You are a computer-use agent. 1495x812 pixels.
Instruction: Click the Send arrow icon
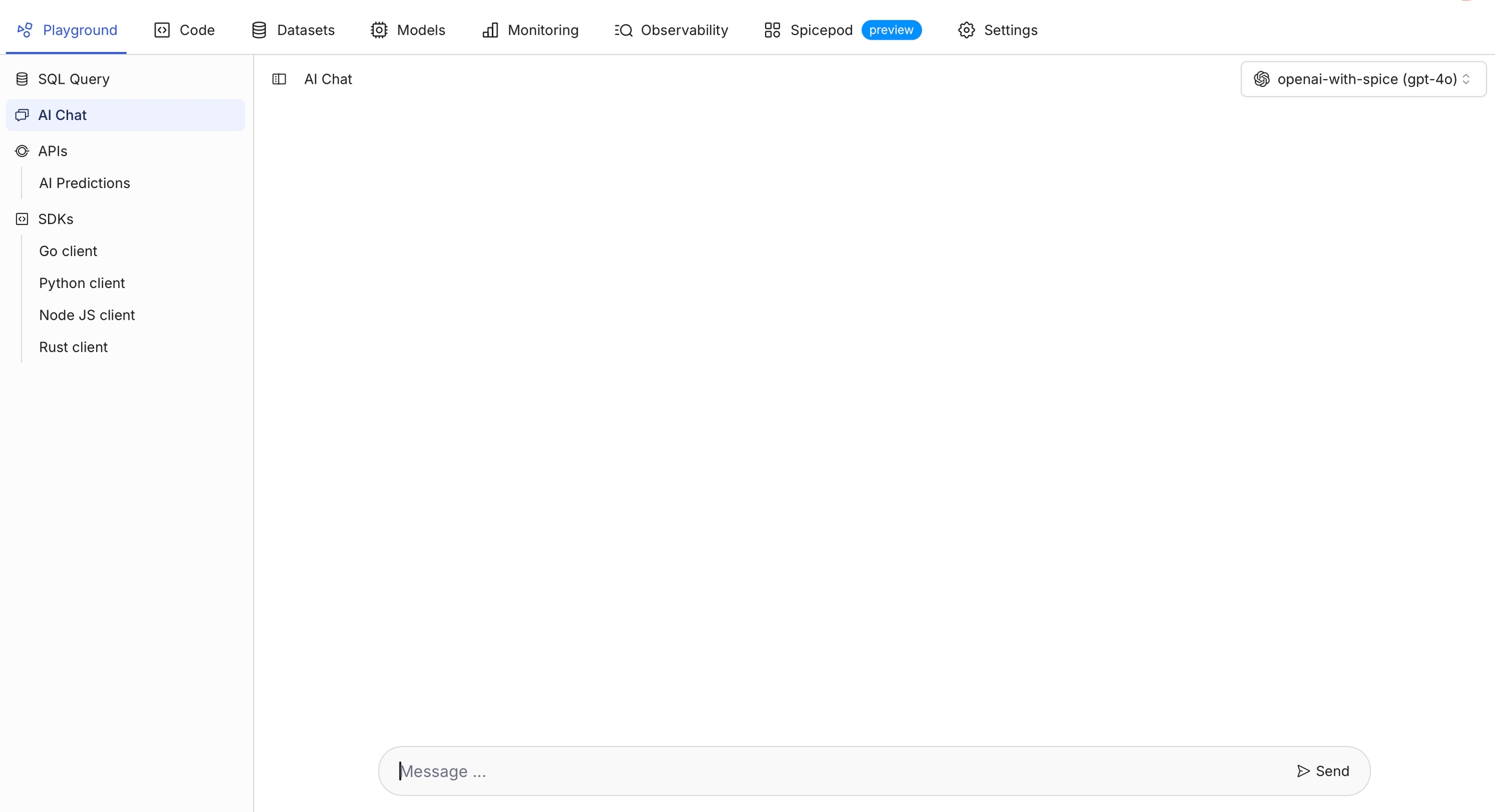tap(1303, 771)
